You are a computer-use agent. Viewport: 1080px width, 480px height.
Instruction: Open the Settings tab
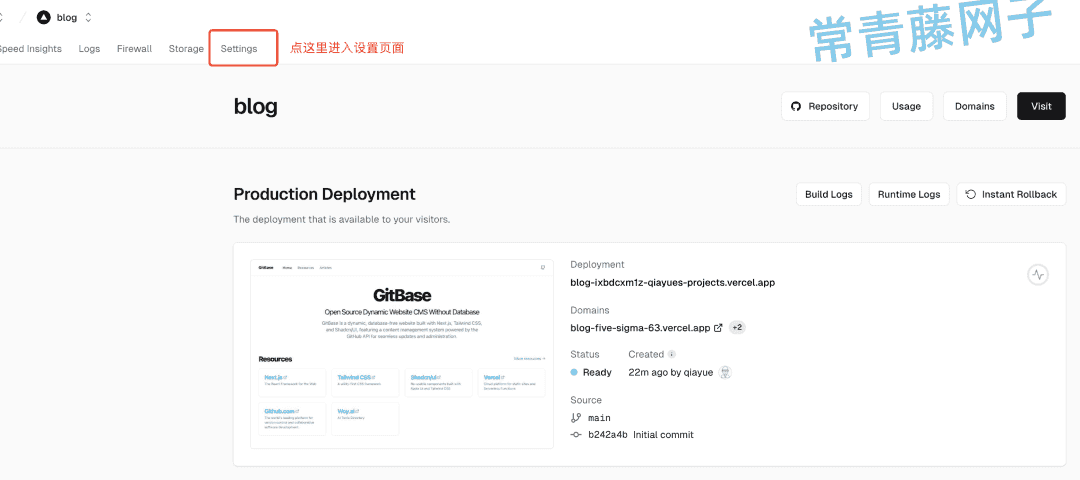tap(239, 49)
